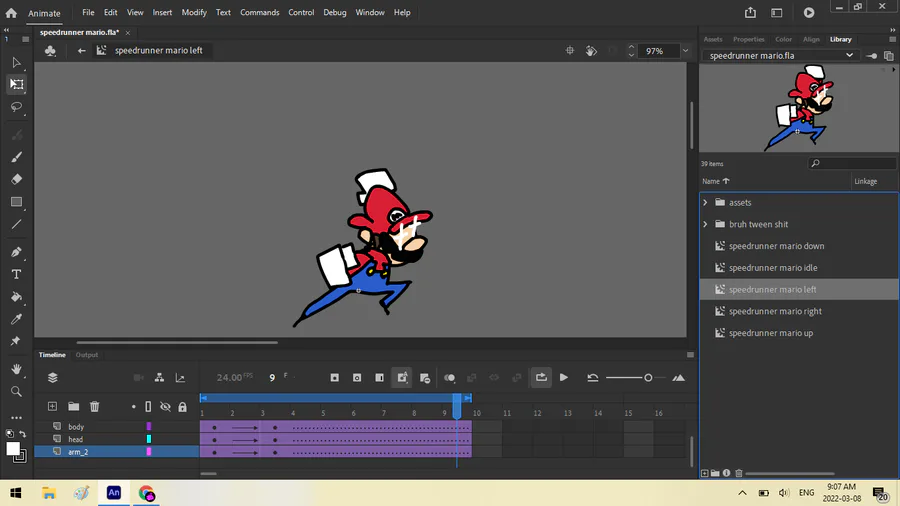Select the Brush tool
Screen dimensions: 900x506
(16, 157)
